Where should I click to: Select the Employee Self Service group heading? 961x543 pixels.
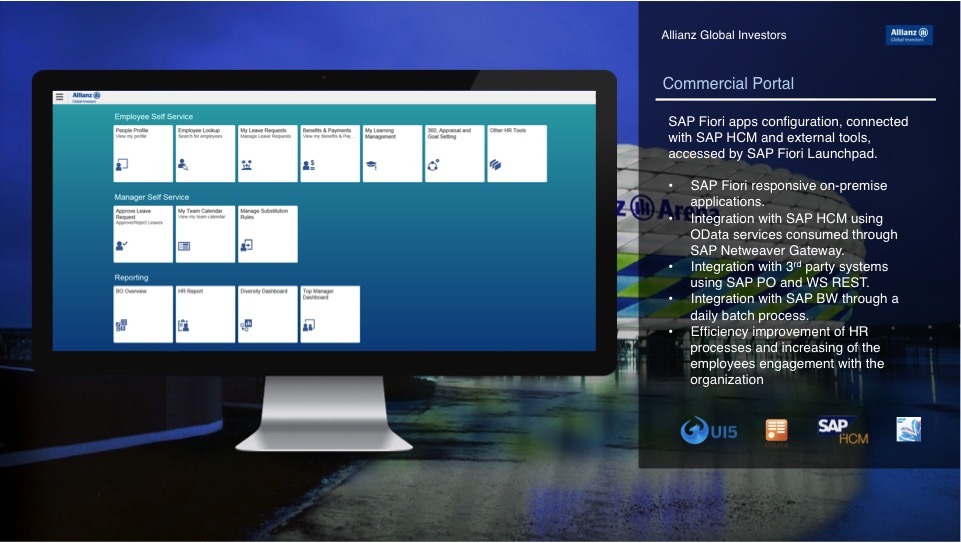pyautogui.click(x=153, y=116)
